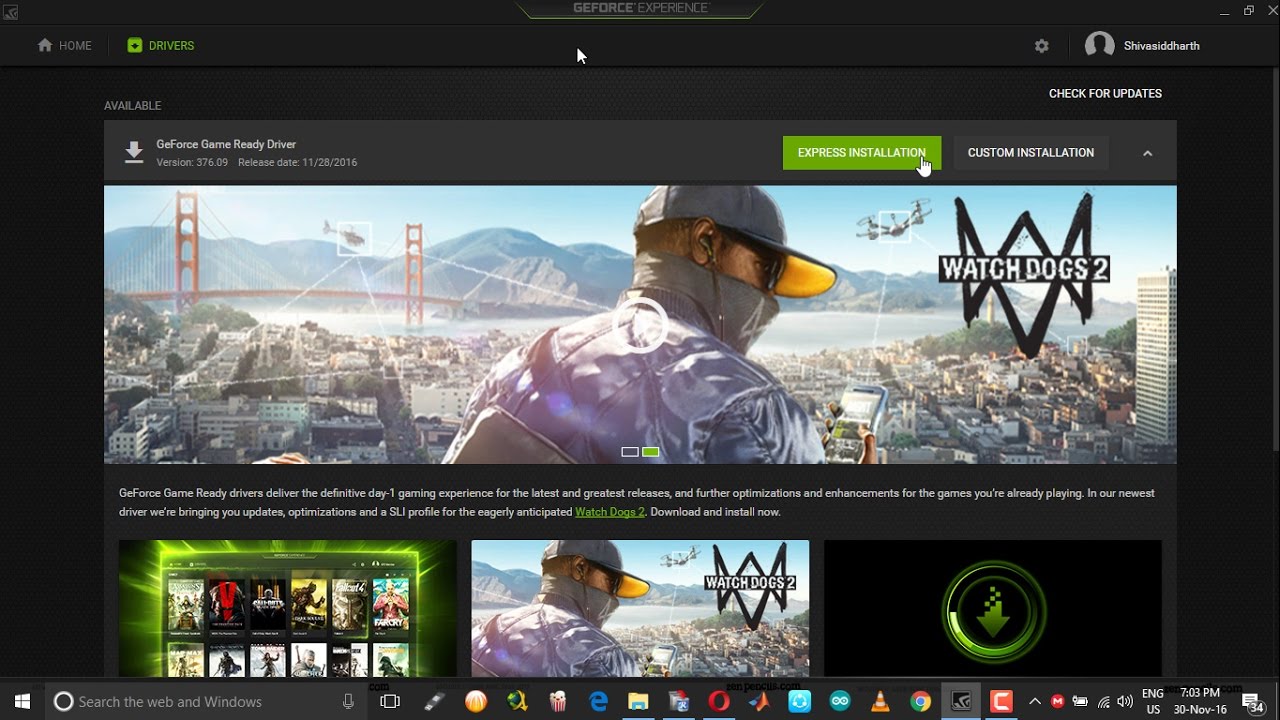Open MATLAB from the taskbar
1280x720 pixels.
point(759,702)
